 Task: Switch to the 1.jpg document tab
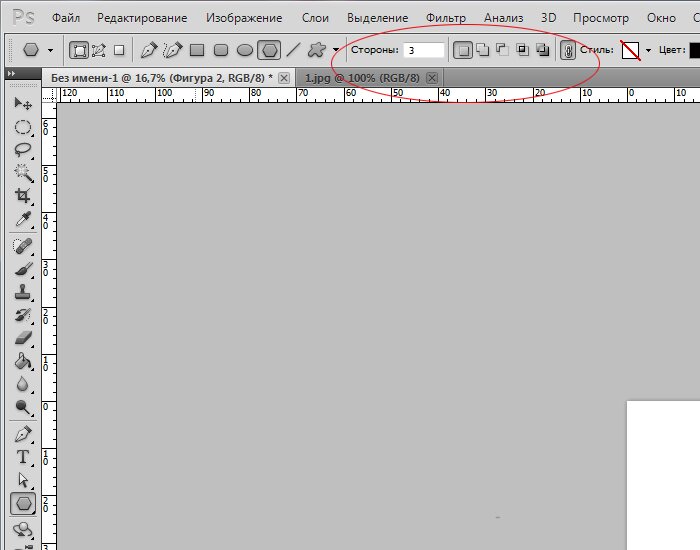pos(362,78)
